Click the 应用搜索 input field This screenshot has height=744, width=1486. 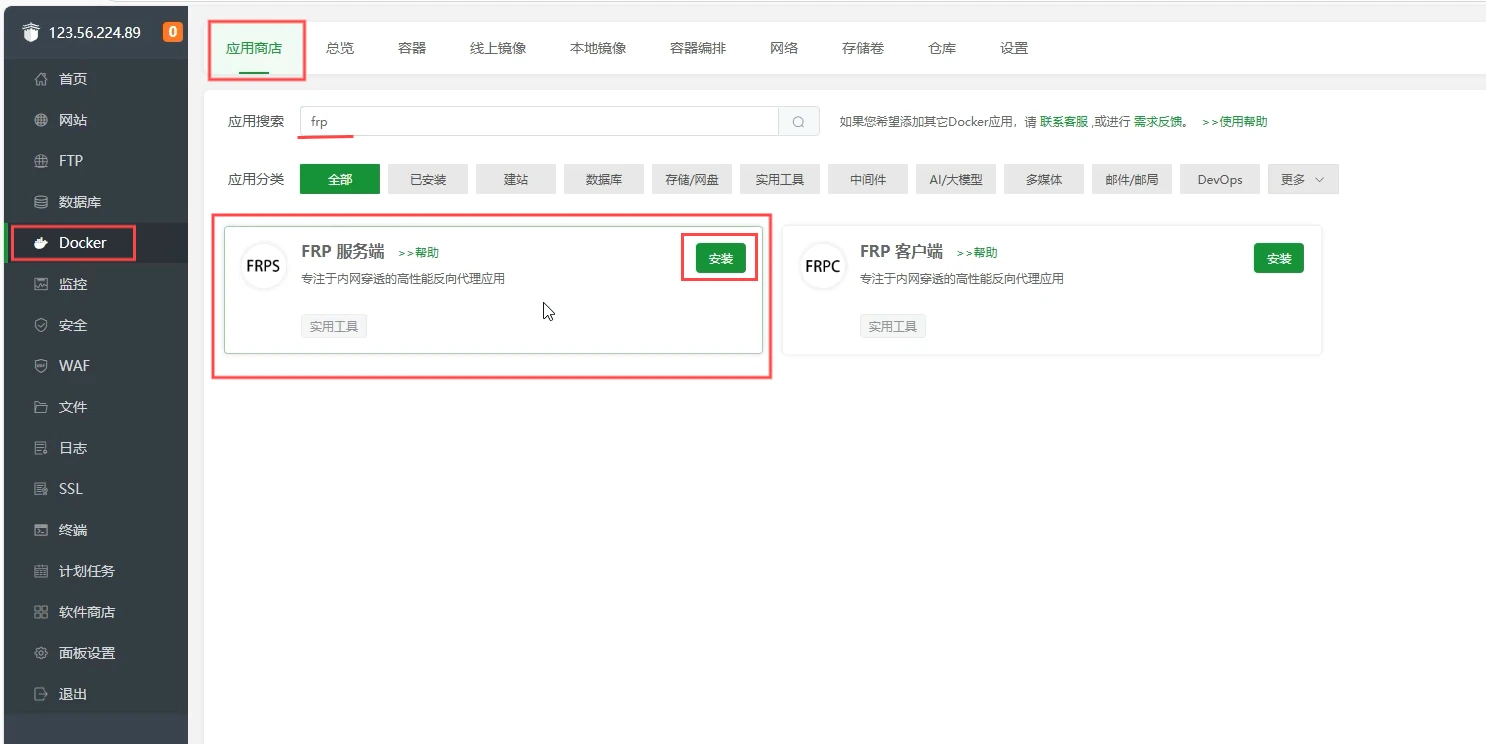[540, 122]
